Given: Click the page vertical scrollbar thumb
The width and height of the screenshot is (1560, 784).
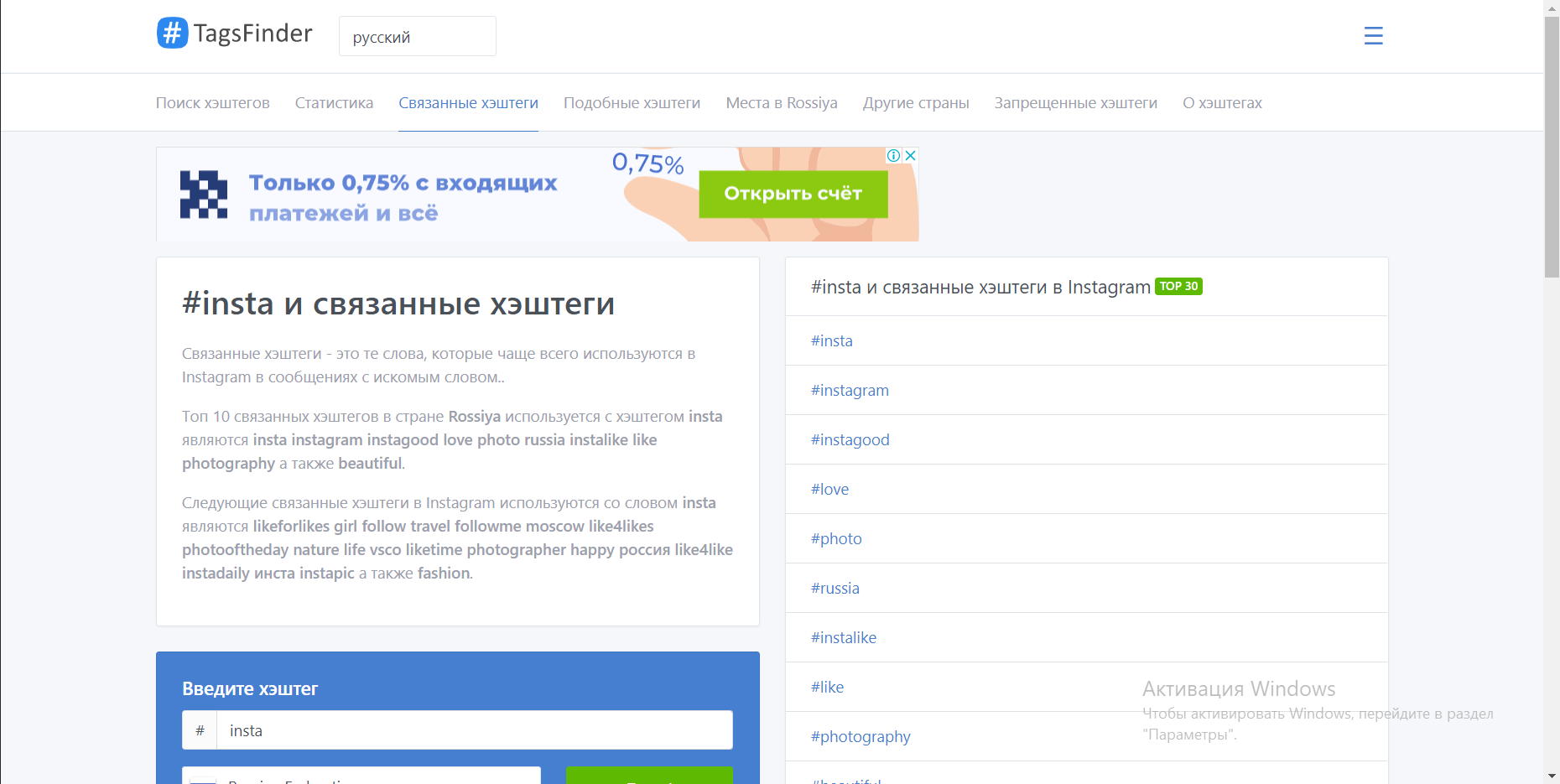Looking at the screenshot, I should 1552,147.
